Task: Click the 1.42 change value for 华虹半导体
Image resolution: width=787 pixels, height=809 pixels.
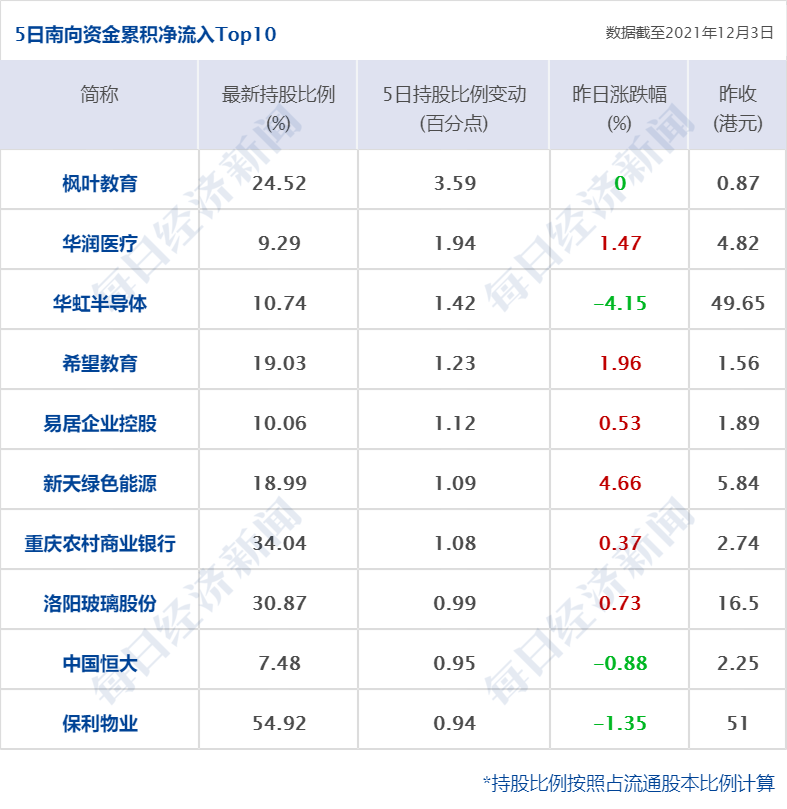Action: point(455,303)
